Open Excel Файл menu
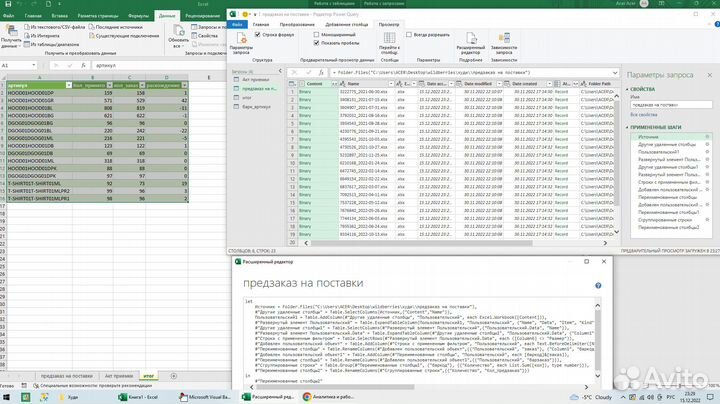 pyautogui.click(x=8, y=16)
